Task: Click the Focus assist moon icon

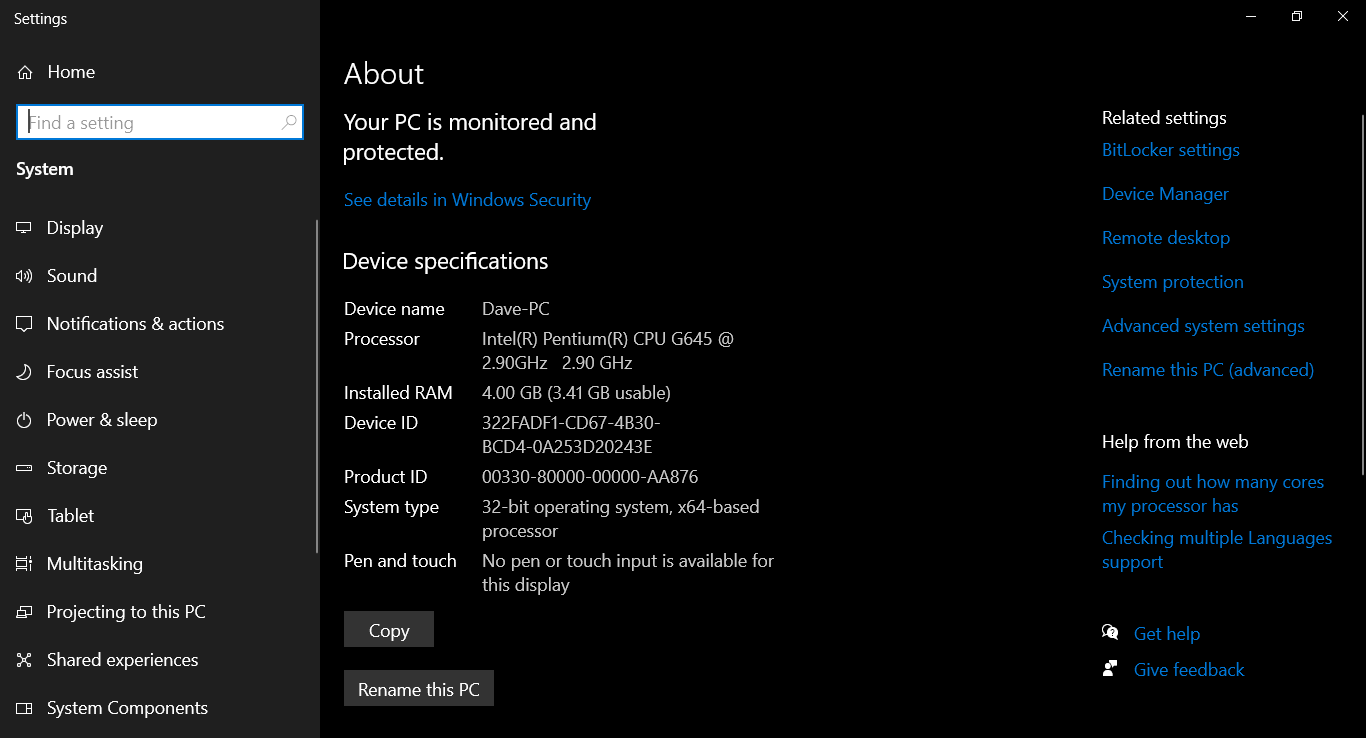Action: [x=24, y=372]
